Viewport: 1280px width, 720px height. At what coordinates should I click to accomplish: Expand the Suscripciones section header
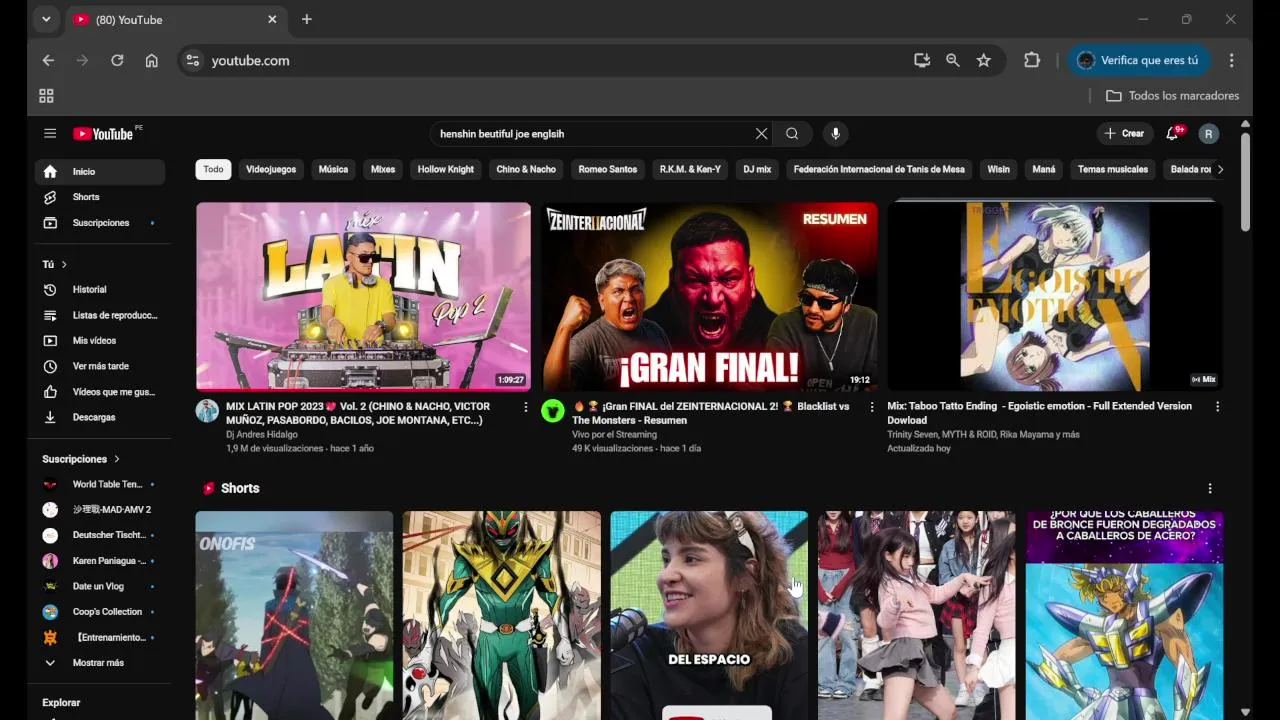point(81,459)
